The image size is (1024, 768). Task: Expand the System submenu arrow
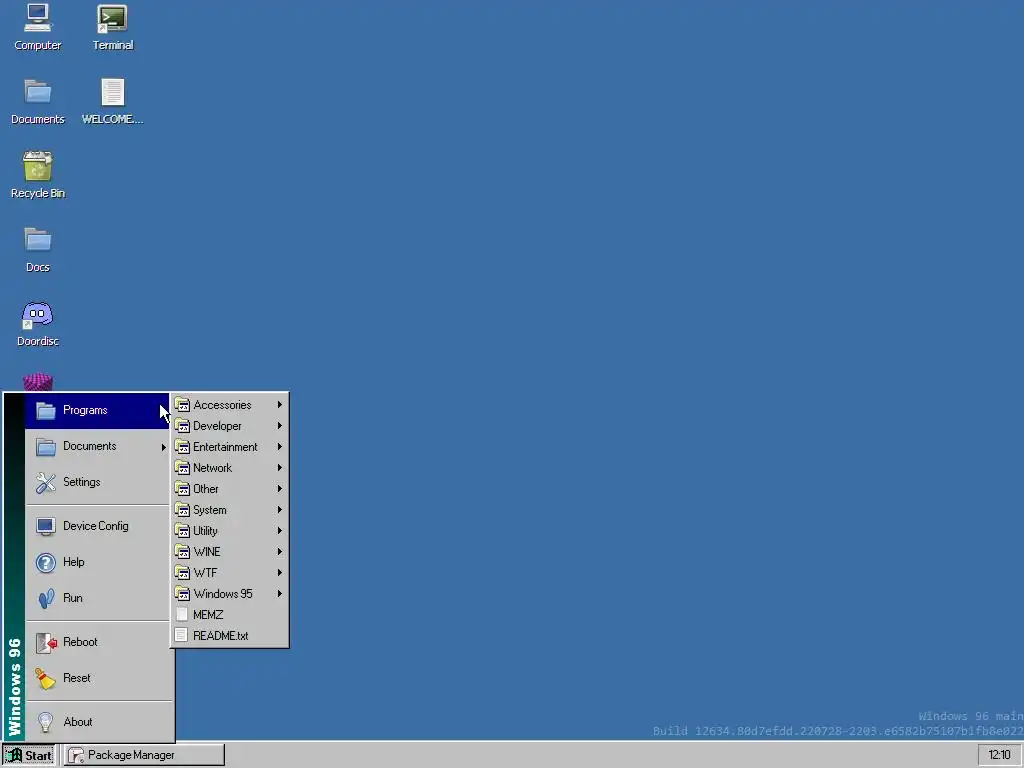(x=280, y=509)
